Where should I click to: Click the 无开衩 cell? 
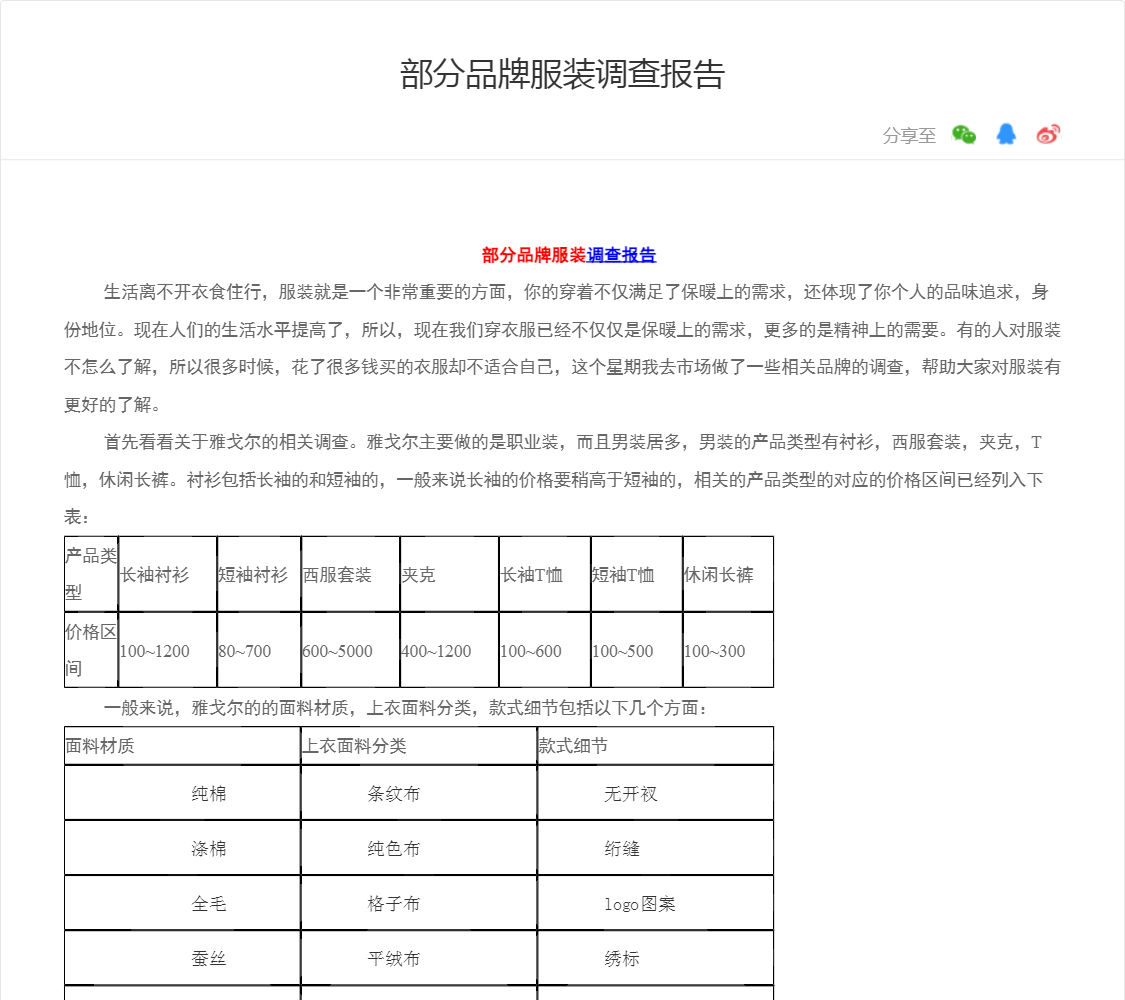(655, 793)
